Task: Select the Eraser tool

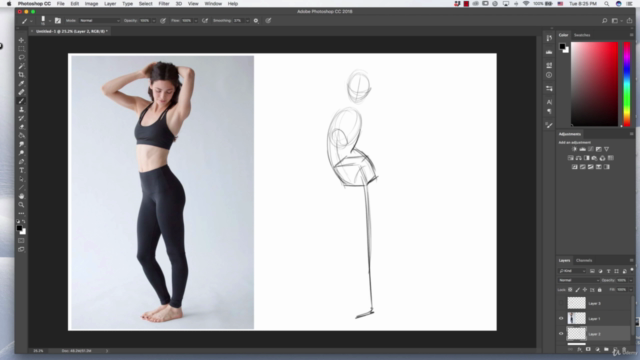Action: pyautogui.click(x=21, y=127)
